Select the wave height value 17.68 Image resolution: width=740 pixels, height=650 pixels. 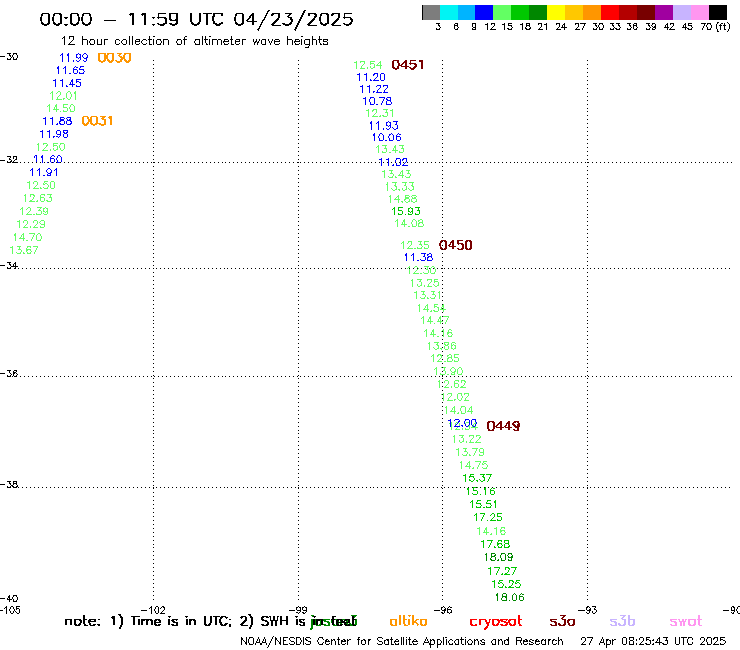tap(495, 544)
